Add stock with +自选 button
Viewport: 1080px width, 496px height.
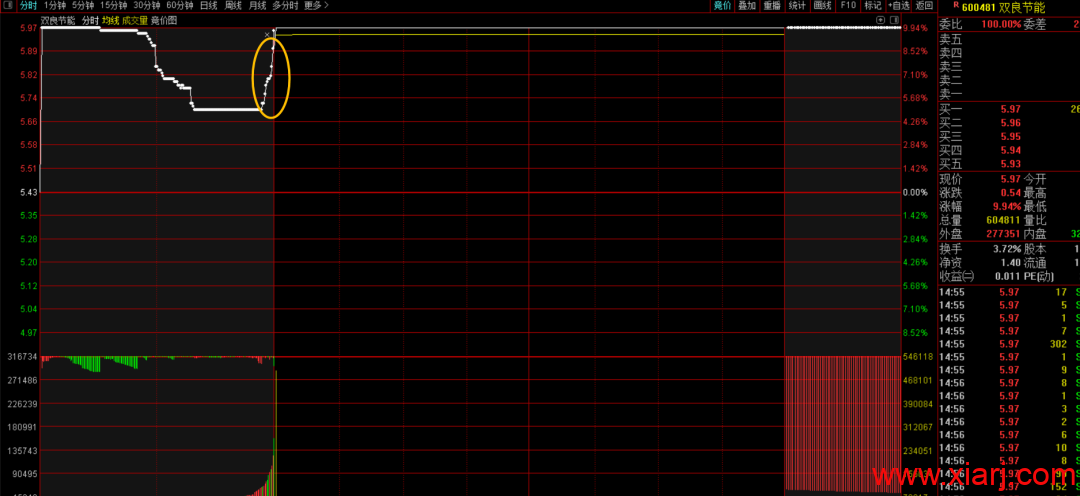tap(898, 6)
